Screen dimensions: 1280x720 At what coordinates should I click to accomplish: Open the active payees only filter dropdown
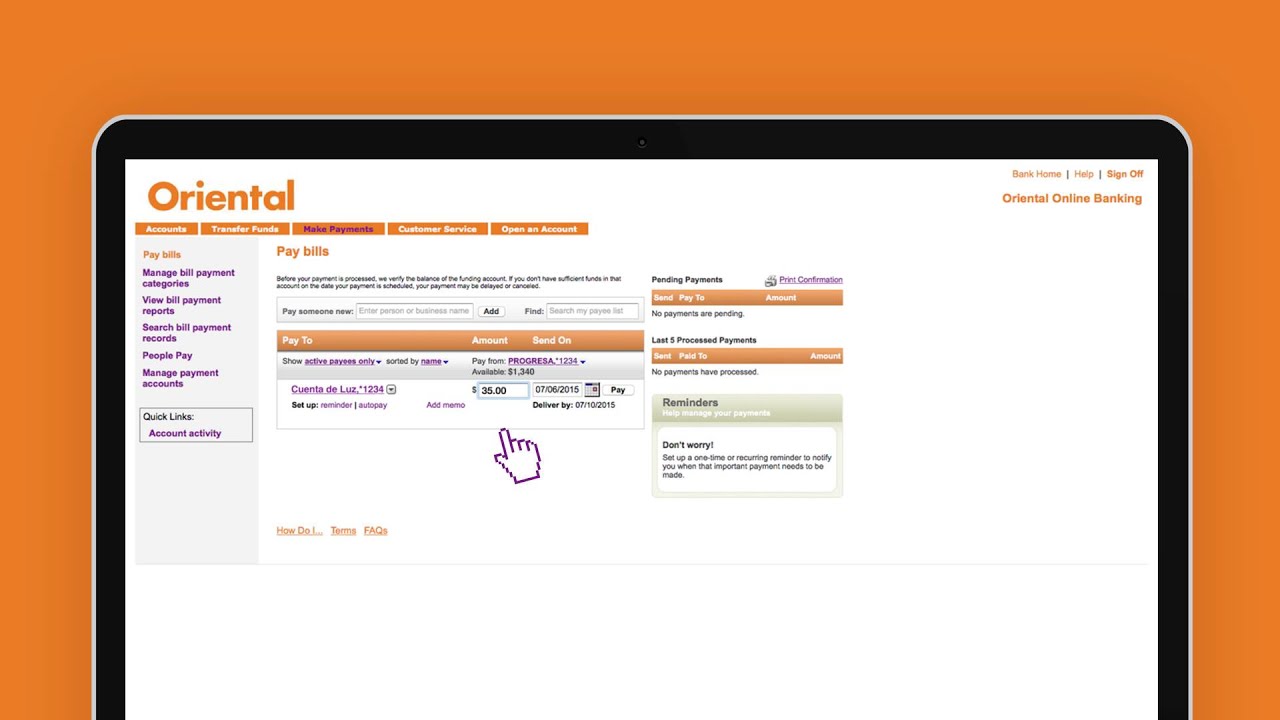coord(343,361)
